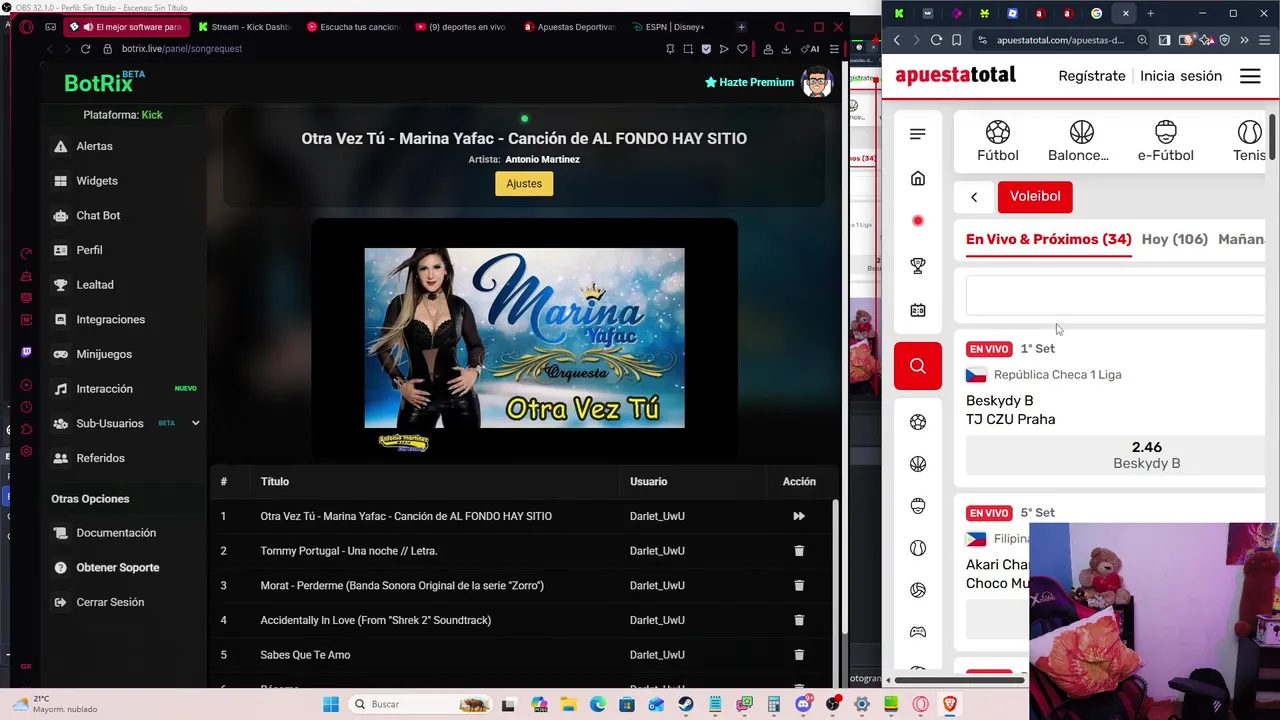The height and width of the screenshot is (720, 1280).
Task: Click the Opera bookmark heart icon
Action: tap(742, 49)
